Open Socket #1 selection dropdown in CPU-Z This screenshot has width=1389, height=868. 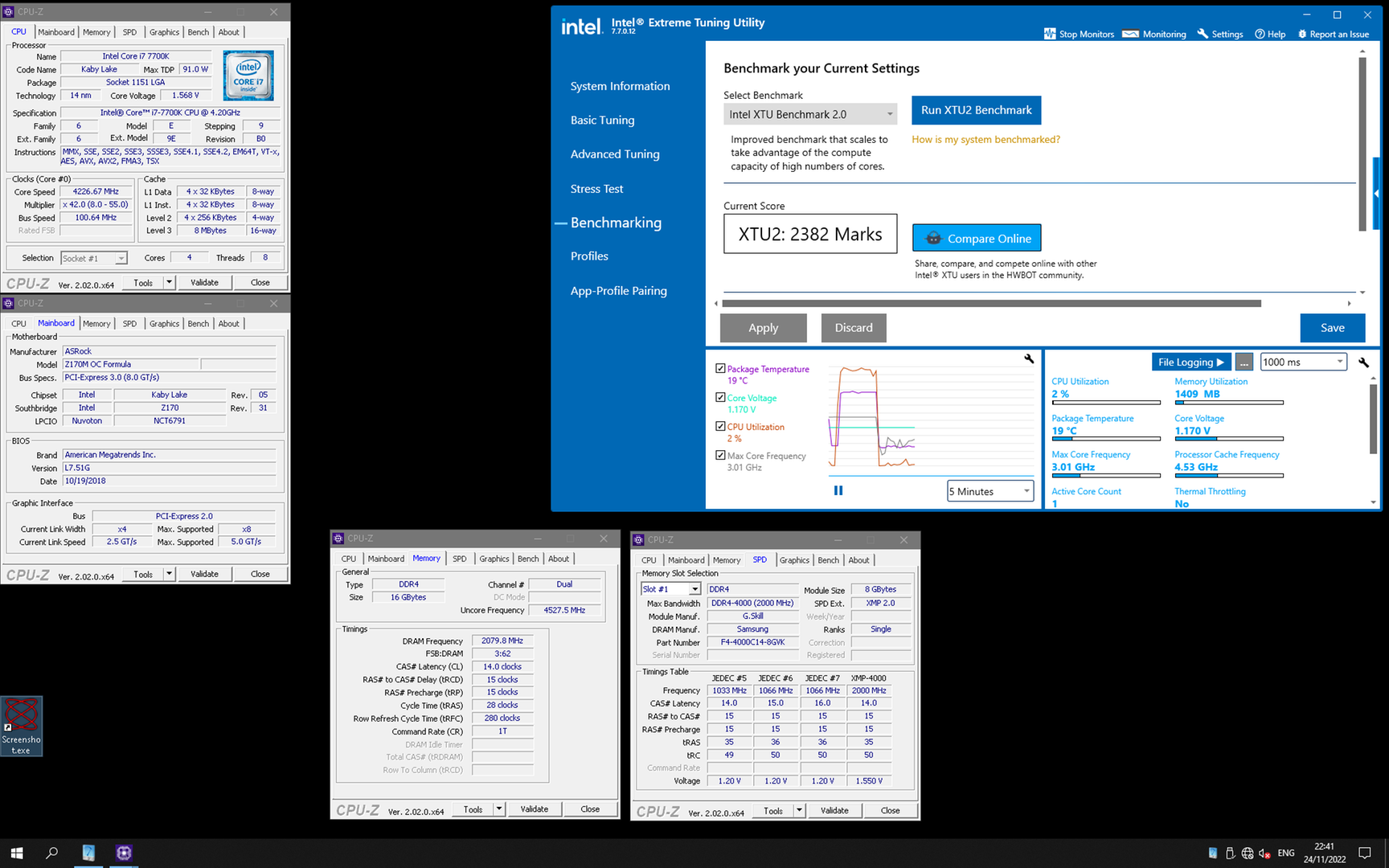point(94,258)
